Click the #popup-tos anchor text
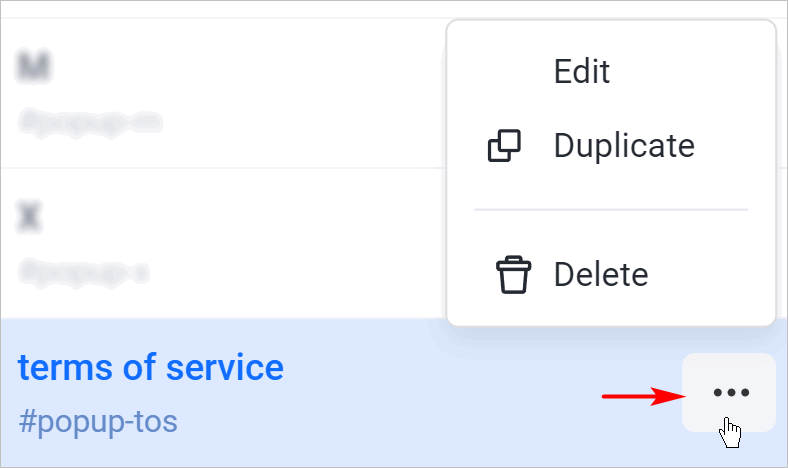 tap(98, 421)
